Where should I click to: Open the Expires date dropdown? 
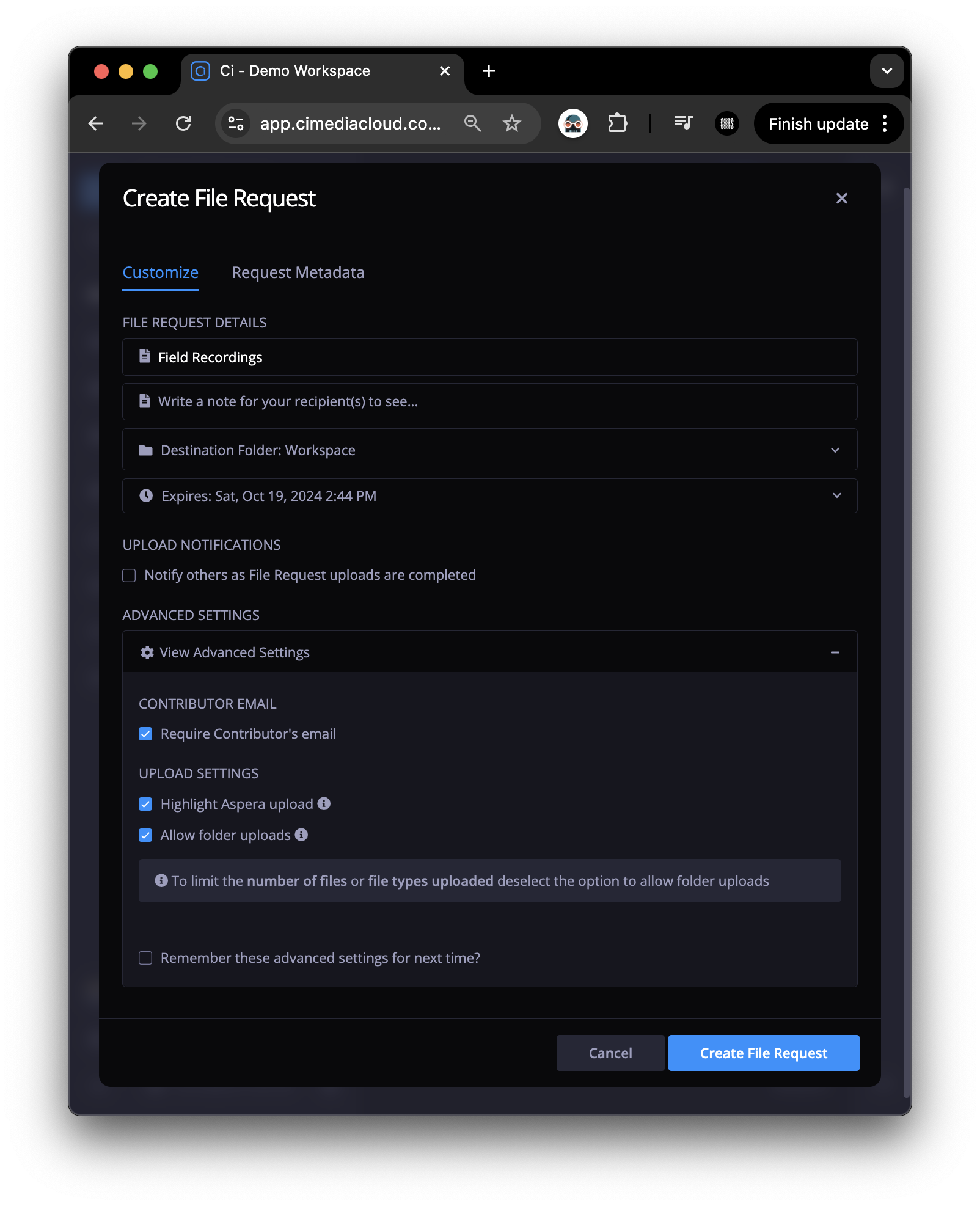[836, 495]
